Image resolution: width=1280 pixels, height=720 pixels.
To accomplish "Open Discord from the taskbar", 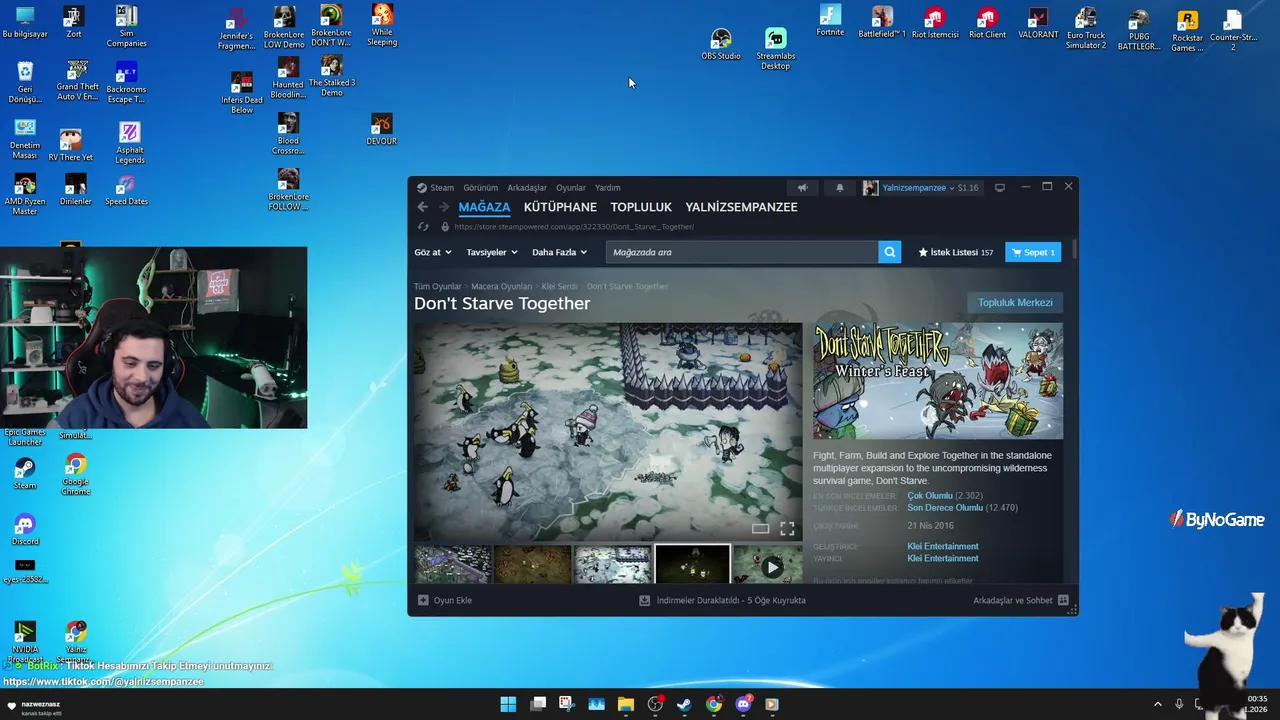I will tap(743, 704).
